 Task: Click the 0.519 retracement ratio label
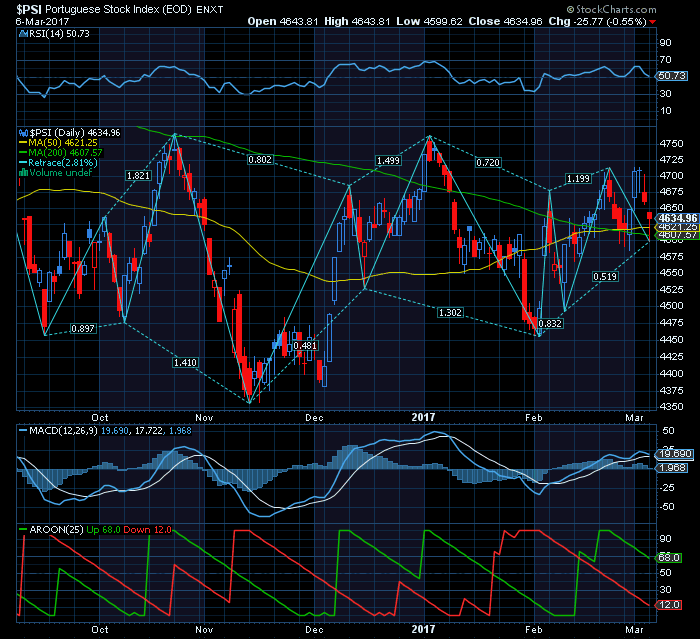605,276
